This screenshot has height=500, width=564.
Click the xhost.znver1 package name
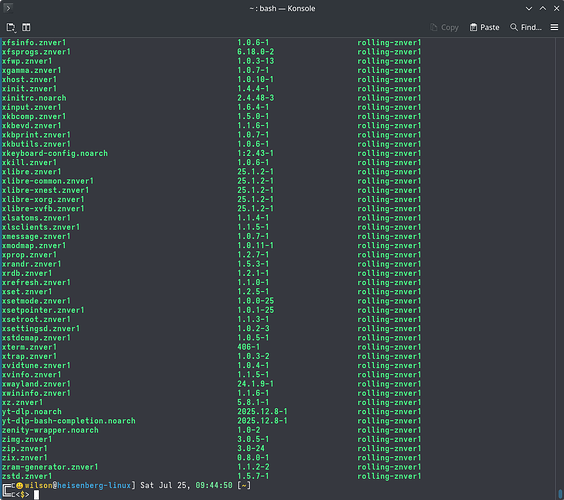click(x=29, y=80)
